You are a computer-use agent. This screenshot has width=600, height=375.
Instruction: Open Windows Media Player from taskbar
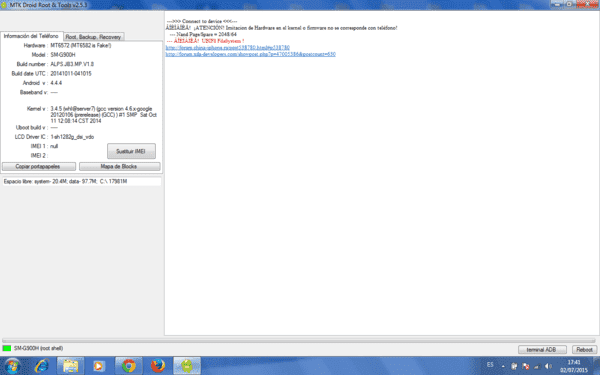[x=99, y=366]
